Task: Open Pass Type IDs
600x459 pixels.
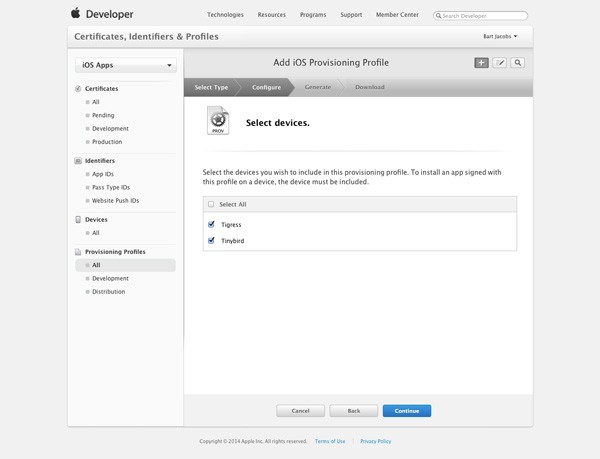Action: click(x=111, y=187)
